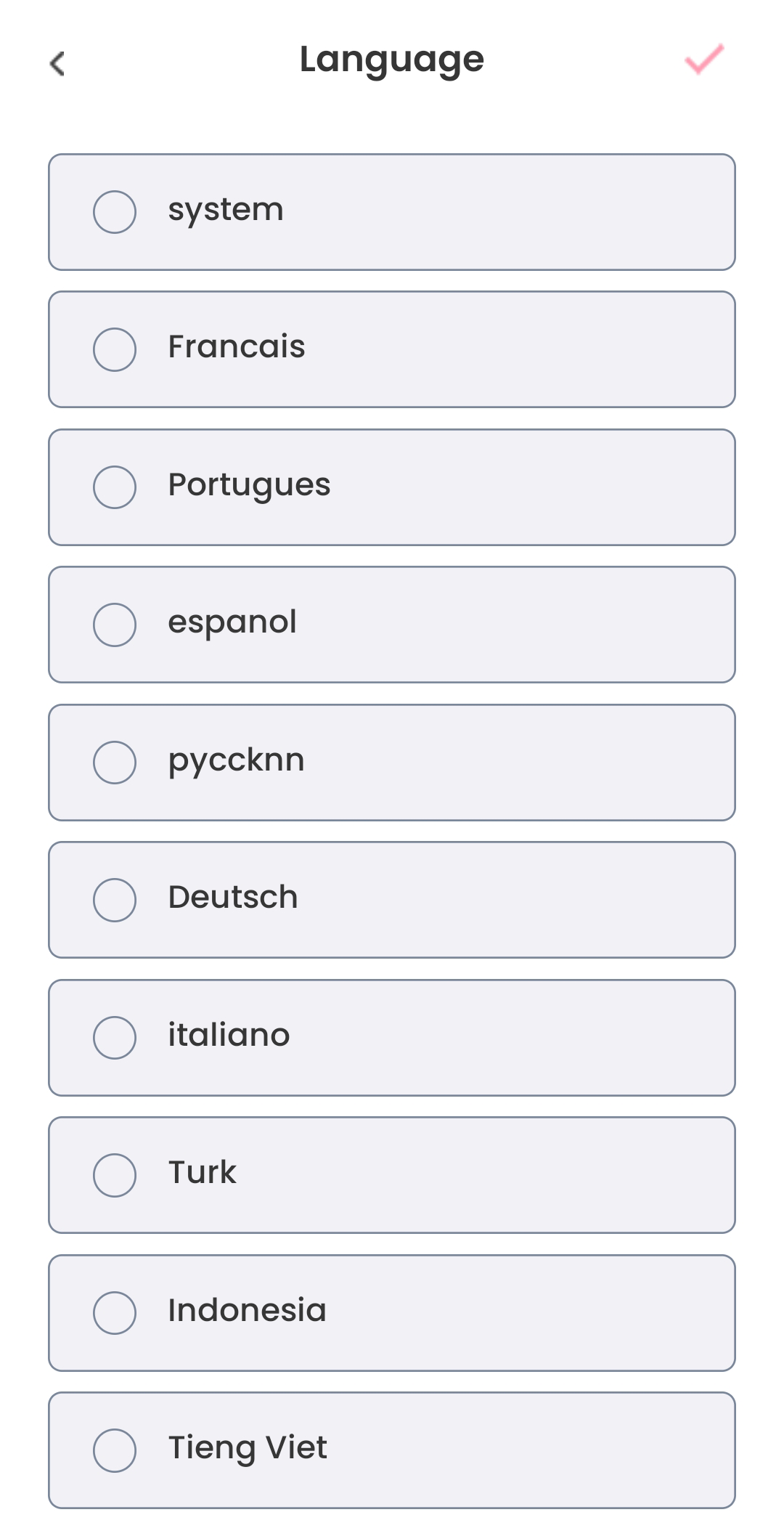Tap the Deutsch language text
This screenshot has height=1536, width=784.
click(233, 898)
